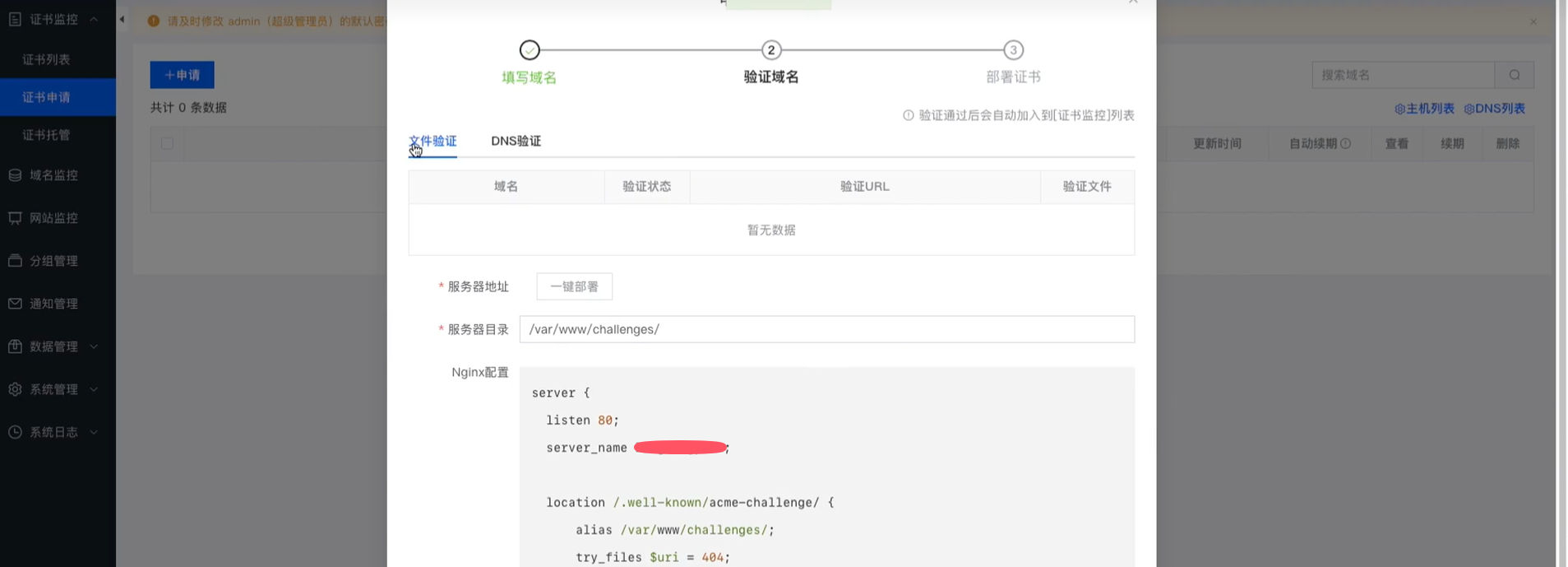
Task: Open 证书托管 in the sidebar
Action: [46, 135]
